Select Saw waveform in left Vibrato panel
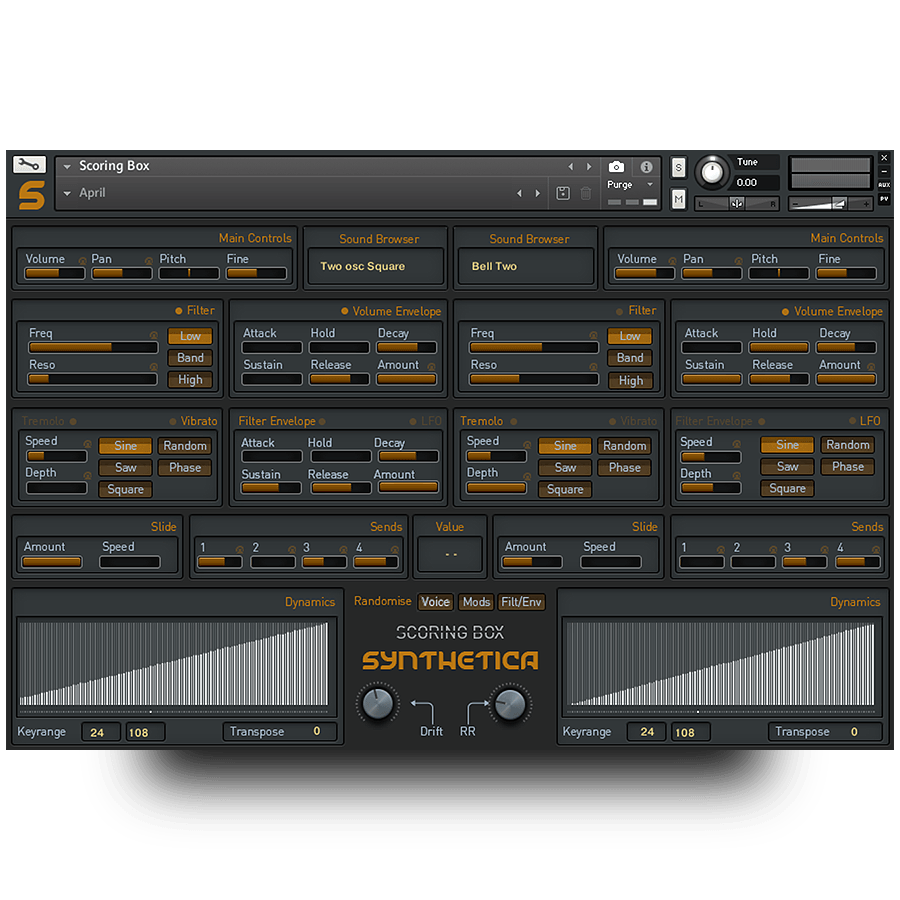900x900 pixels. (x=125, y=468)
